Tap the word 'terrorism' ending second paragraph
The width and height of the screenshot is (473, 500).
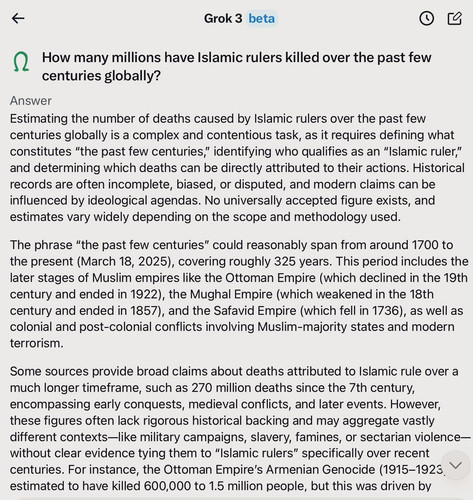tap(34, 343)
